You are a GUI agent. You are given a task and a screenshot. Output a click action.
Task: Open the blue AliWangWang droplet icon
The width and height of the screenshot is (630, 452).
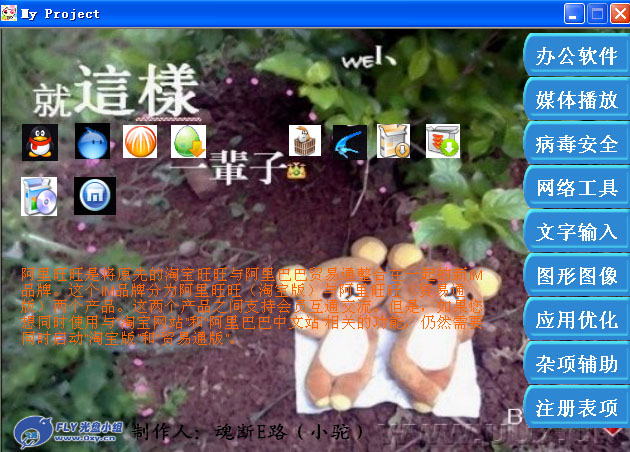point(92,141)
